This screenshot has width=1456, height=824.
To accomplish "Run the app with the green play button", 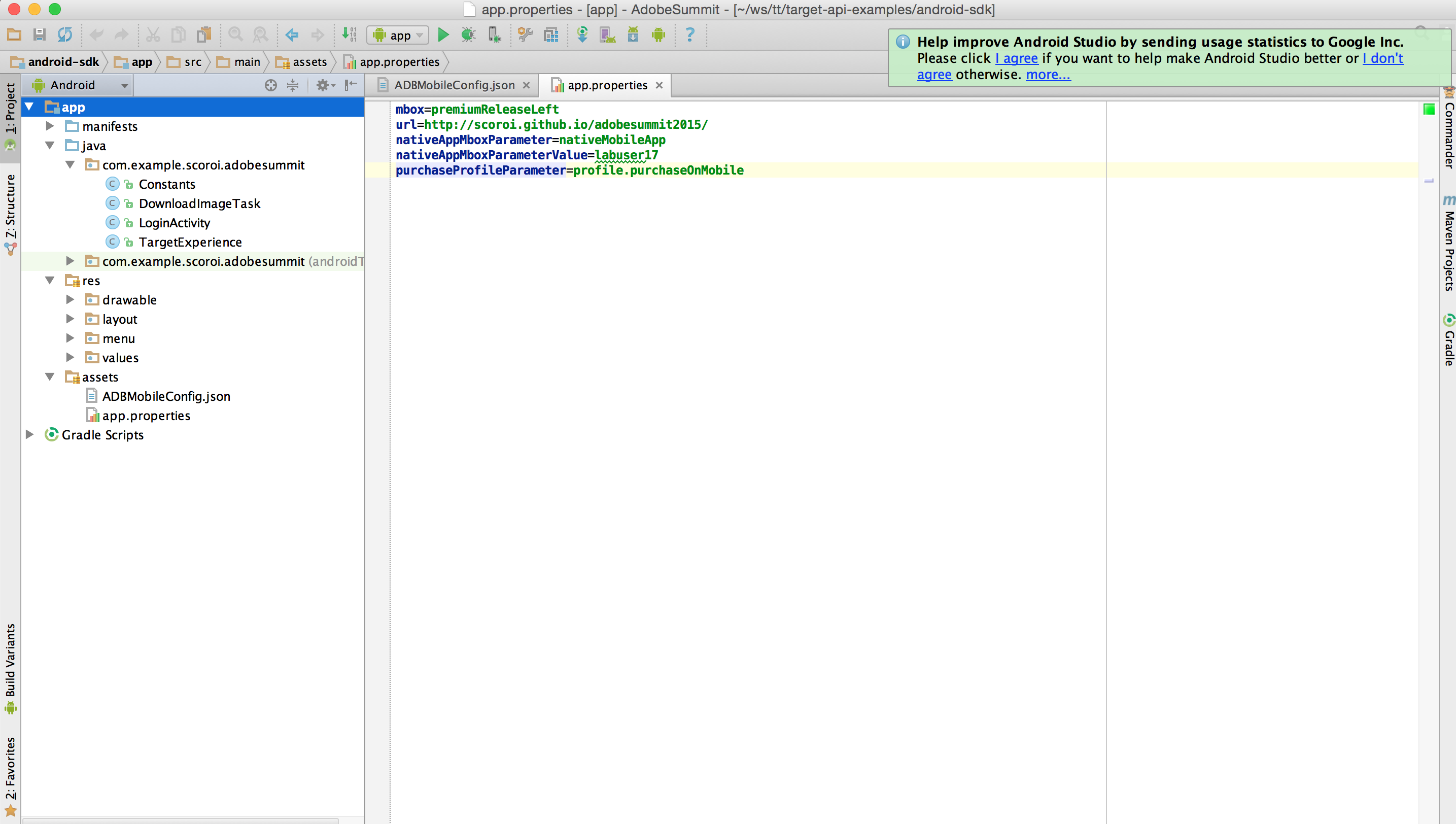I will [x=443, y=35].
